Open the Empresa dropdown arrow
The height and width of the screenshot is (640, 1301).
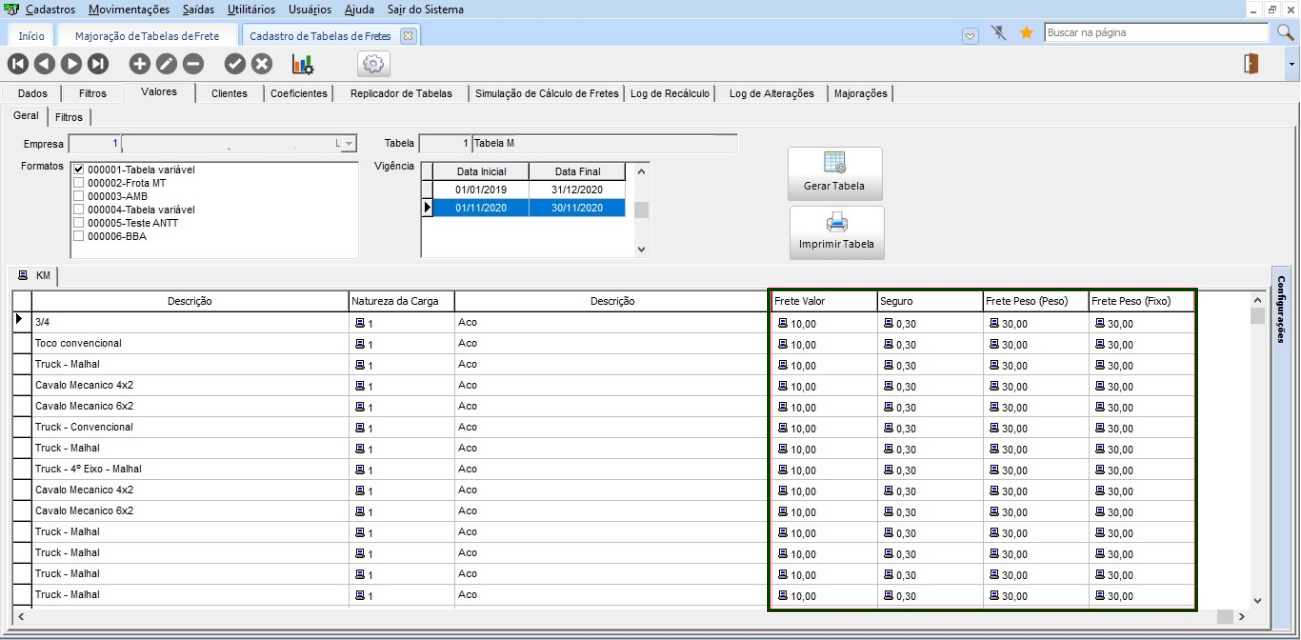pos(348,144)
